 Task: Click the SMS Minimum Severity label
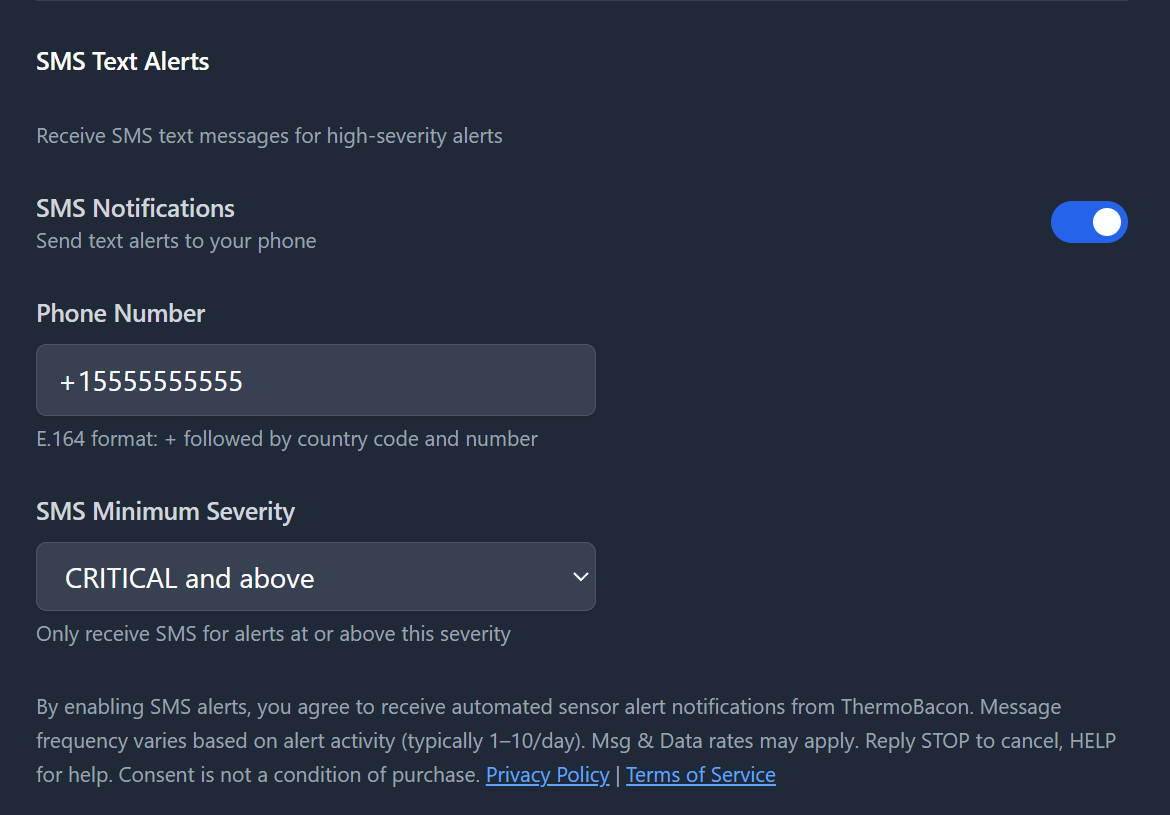click(165, 511)
